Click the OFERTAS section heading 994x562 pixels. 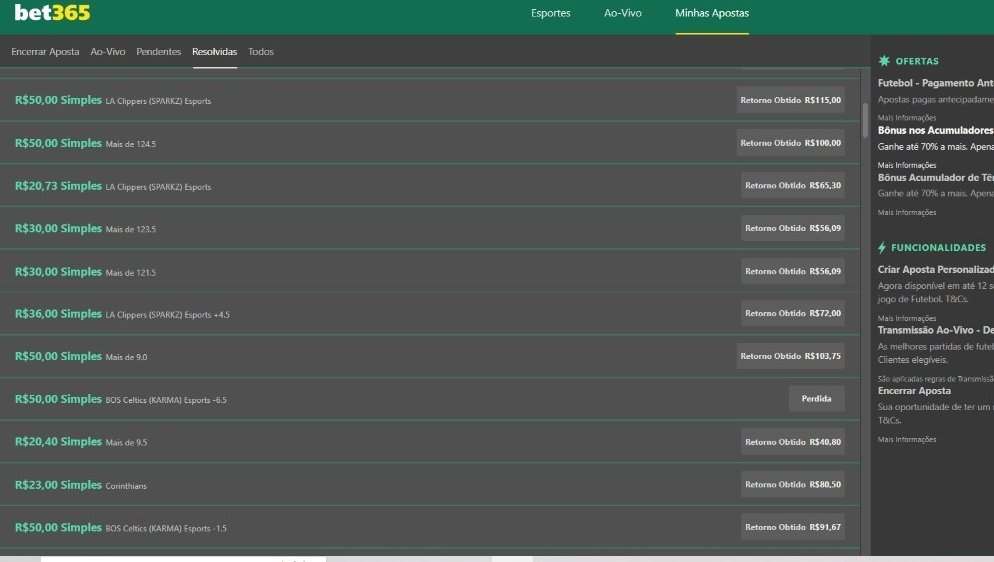[x=917, y=61]
